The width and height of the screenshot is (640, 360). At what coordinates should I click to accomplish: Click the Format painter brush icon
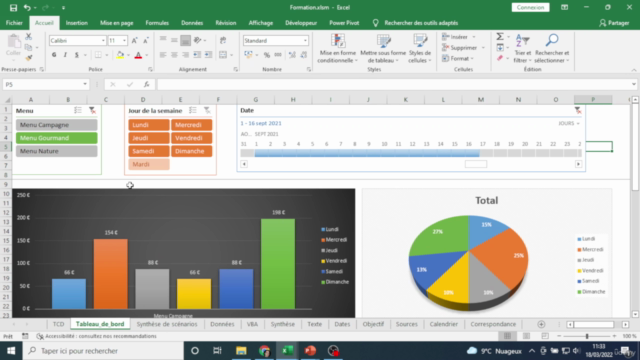point(29,58)
